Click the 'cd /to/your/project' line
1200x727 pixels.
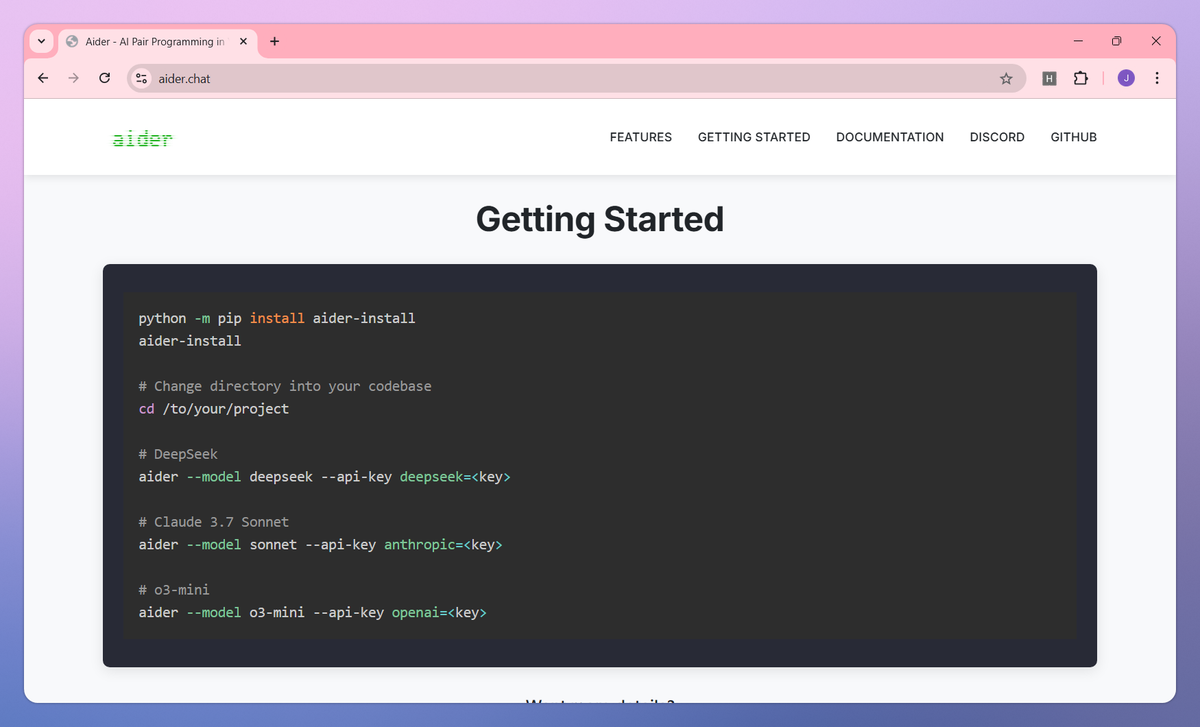214,409
